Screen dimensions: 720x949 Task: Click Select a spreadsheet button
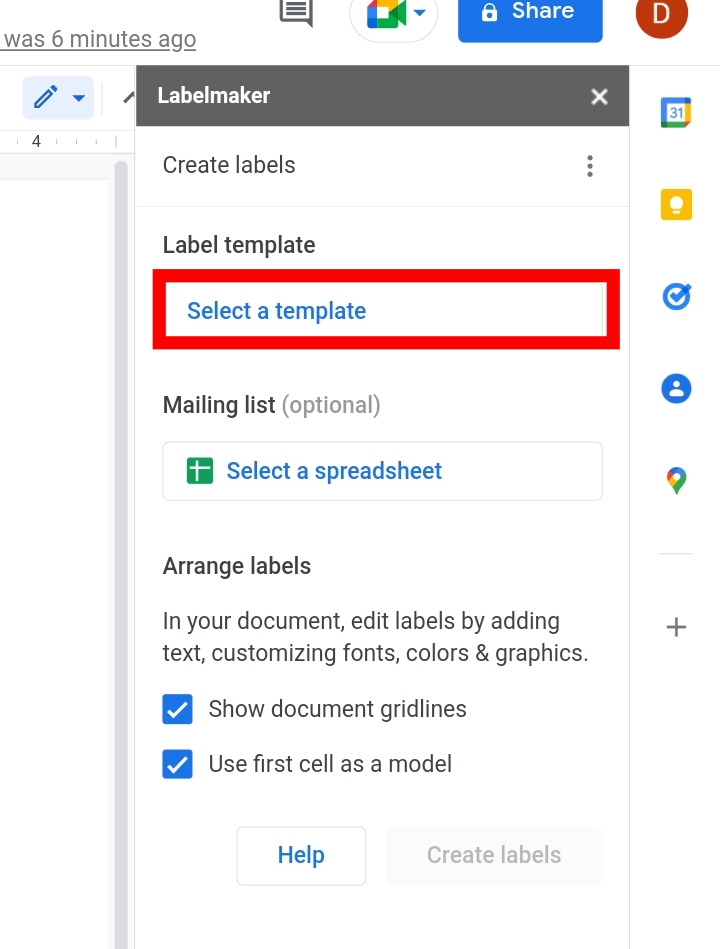(x=382, y=471)
